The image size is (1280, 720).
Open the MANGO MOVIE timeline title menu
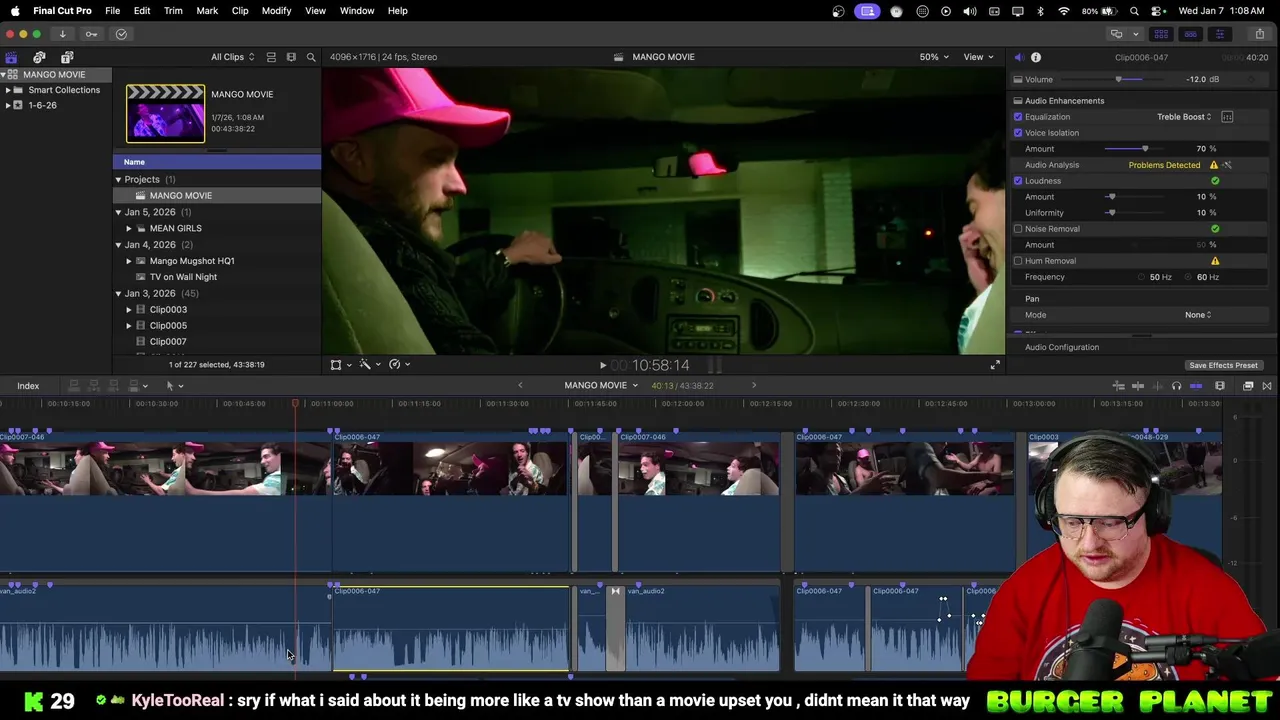point(600,385)
